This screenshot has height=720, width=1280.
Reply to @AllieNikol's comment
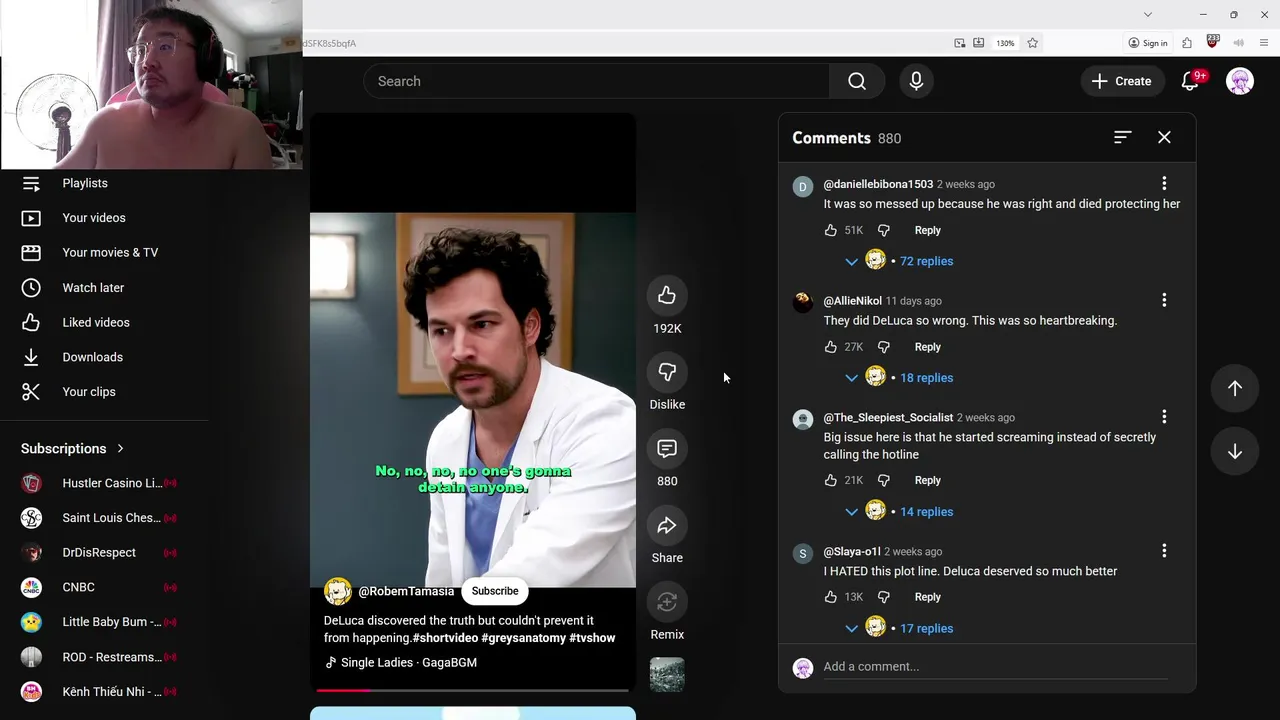927,347
